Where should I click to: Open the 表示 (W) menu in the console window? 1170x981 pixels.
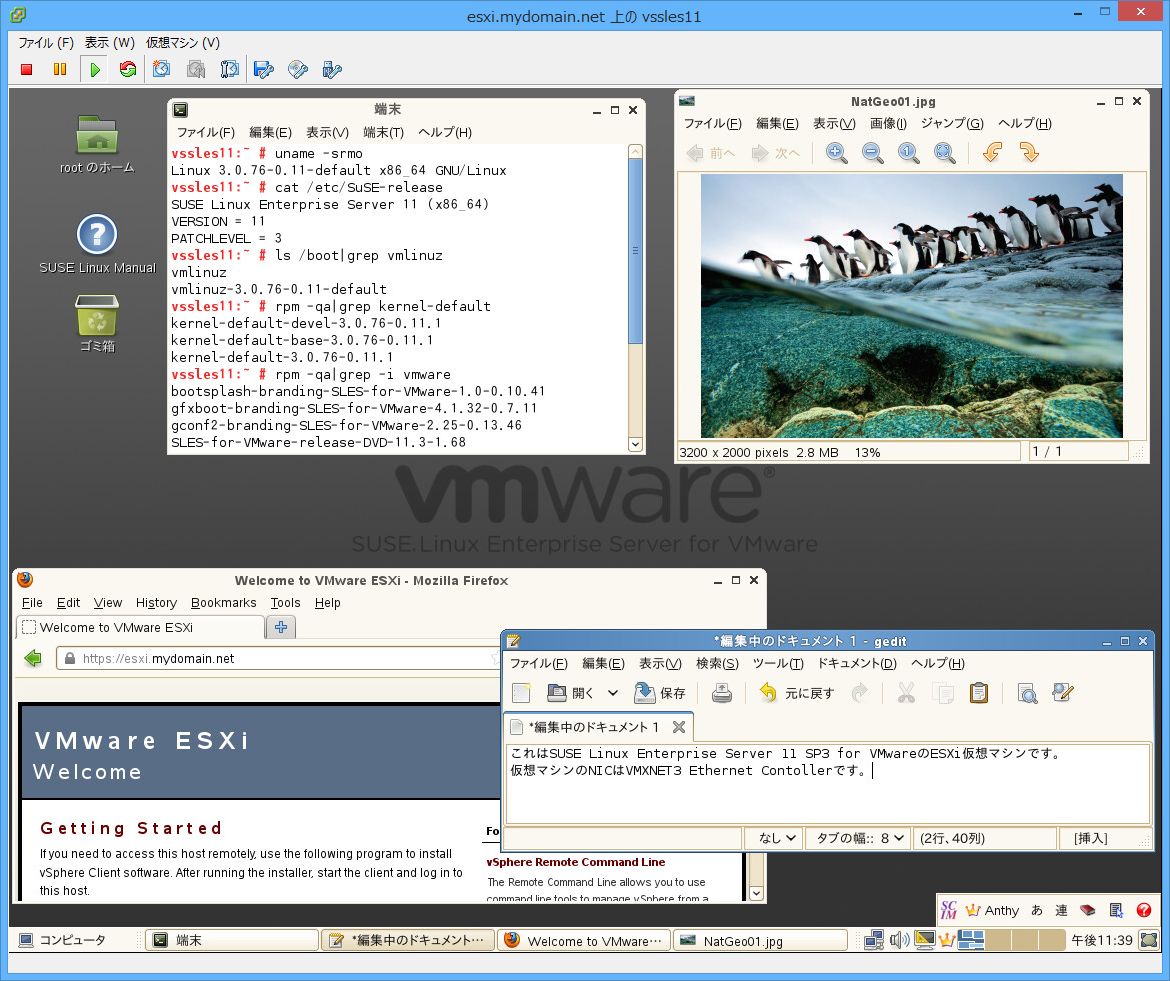110,43
